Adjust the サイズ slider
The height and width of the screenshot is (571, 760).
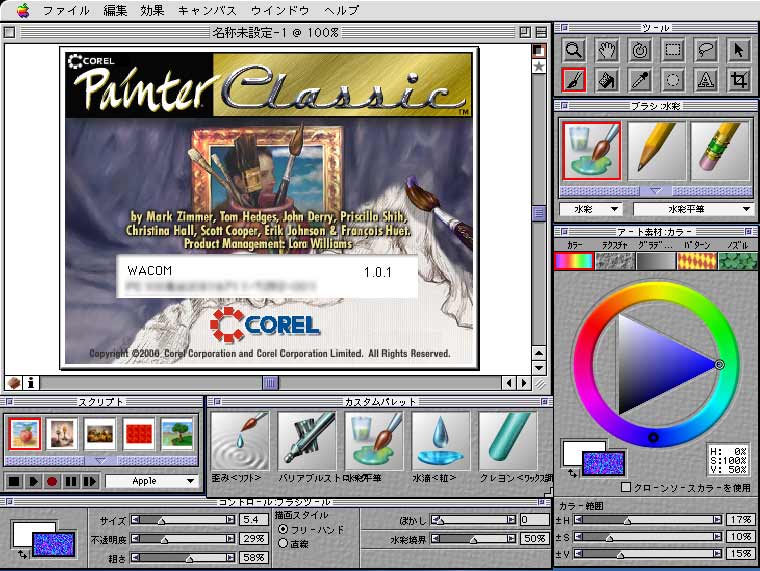pos(183,520)
